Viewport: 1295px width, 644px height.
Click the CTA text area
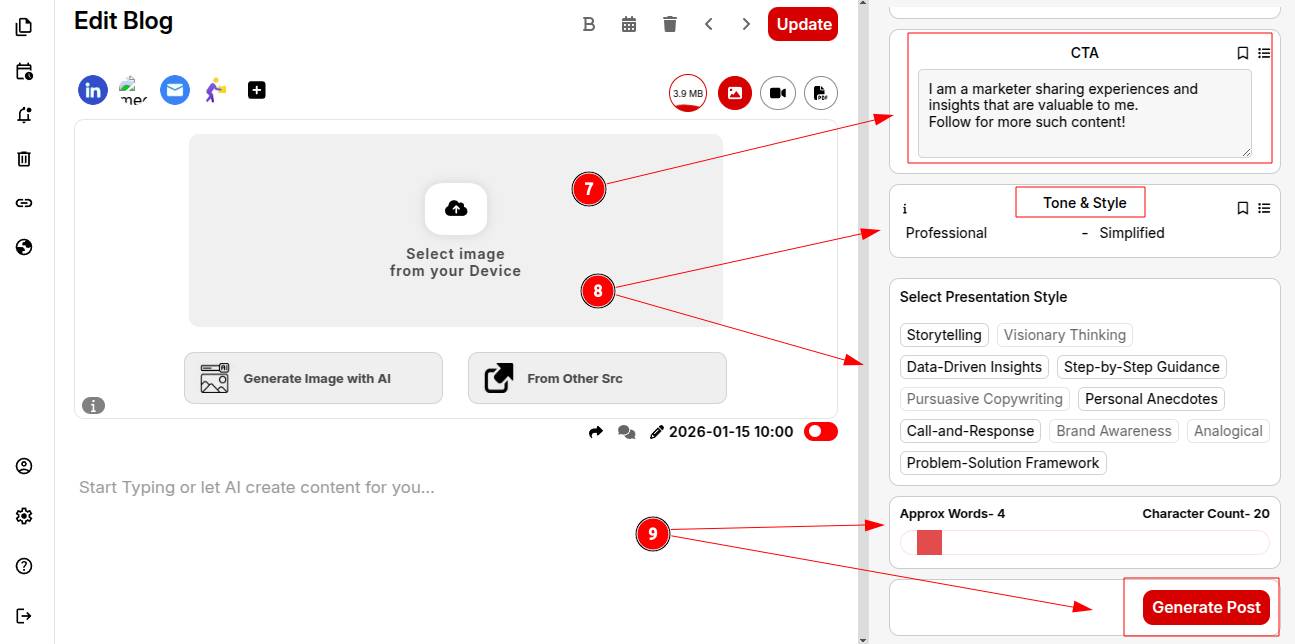tap(1084, 113)
